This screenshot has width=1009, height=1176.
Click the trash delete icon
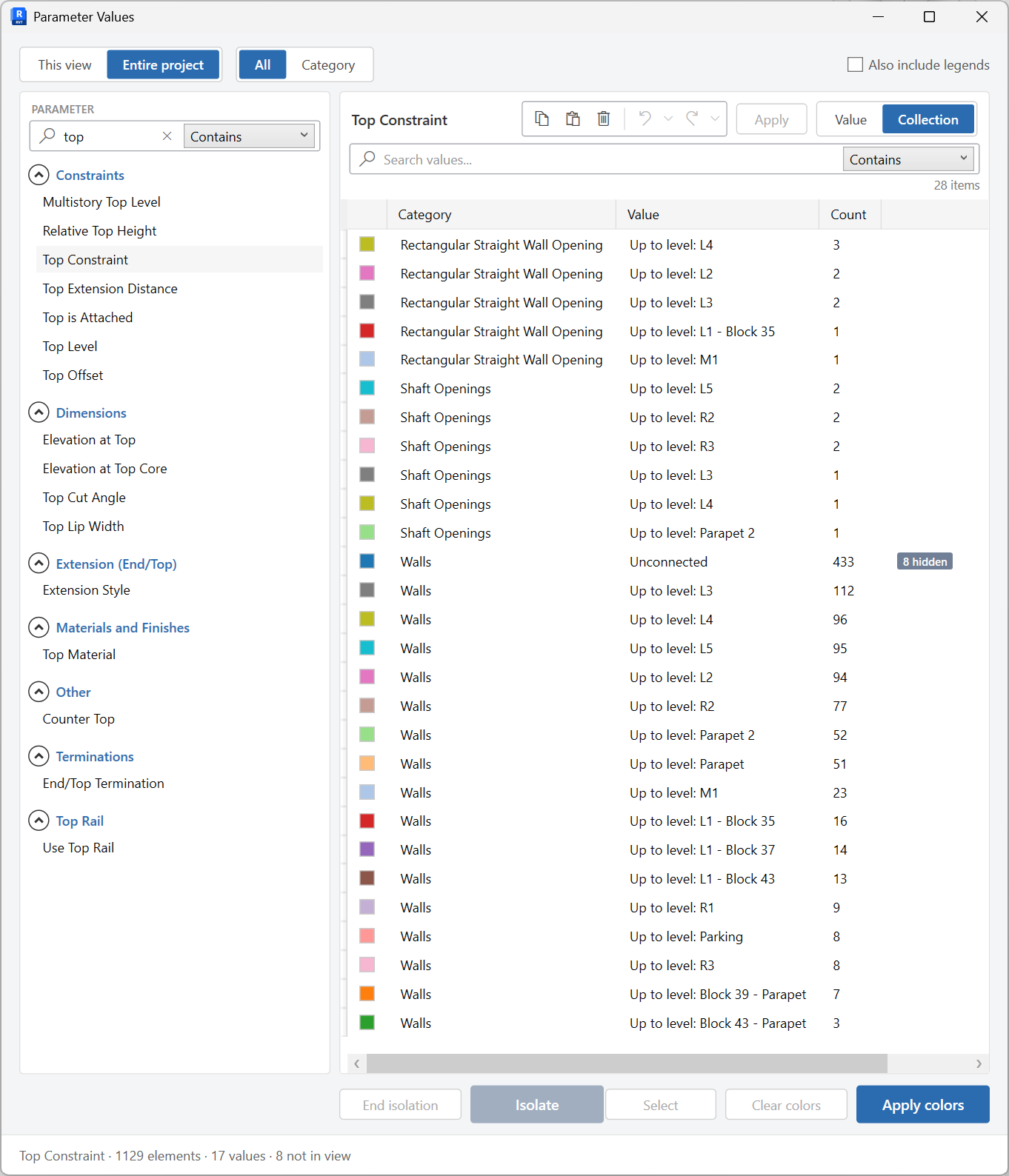(x=604, y=119)
